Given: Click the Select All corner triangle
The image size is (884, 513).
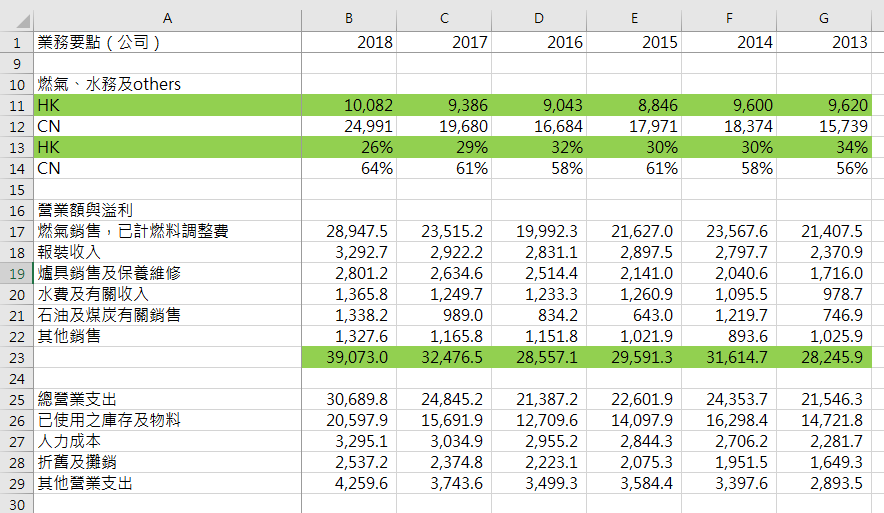Looking at the screenshot, I should tap(23, 21).
